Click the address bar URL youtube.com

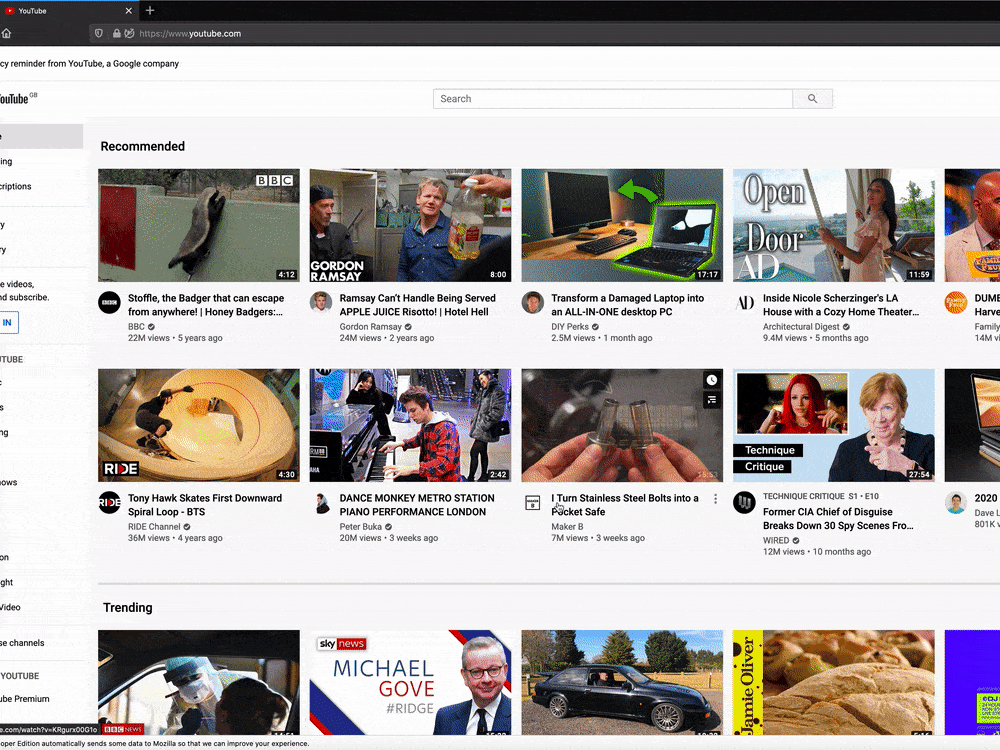pos(190,34)
